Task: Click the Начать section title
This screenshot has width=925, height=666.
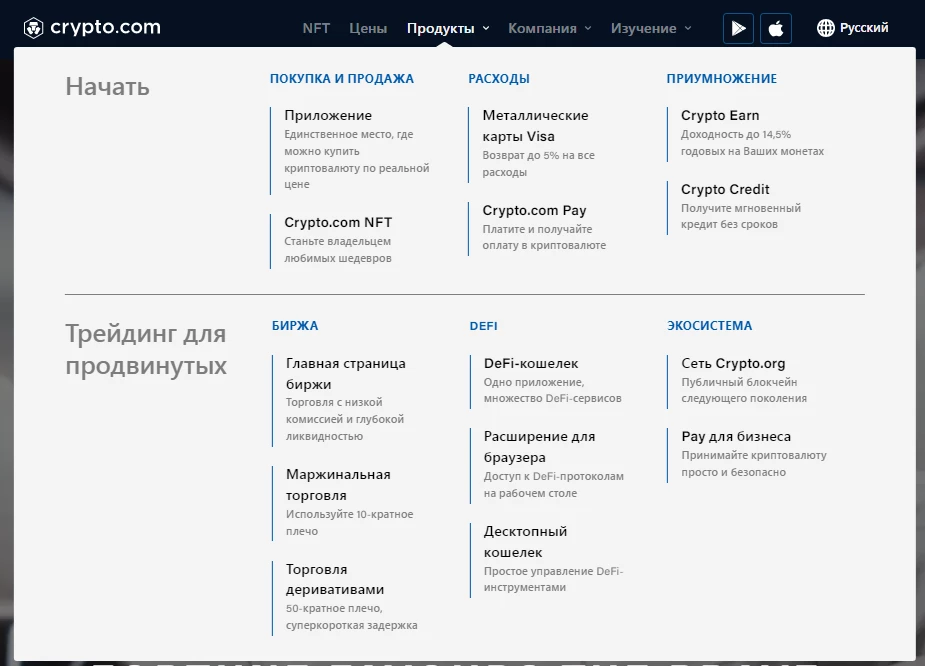Action: [107, 87]
